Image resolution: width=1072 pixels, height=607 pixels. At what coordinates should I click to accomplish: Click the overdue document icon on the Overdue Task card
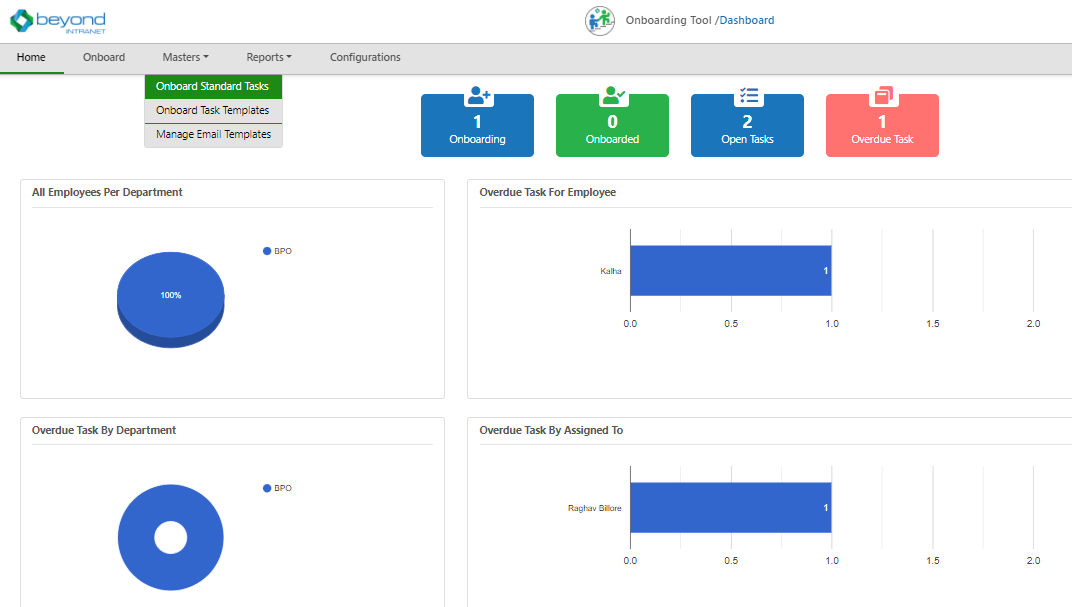[882, 96]
